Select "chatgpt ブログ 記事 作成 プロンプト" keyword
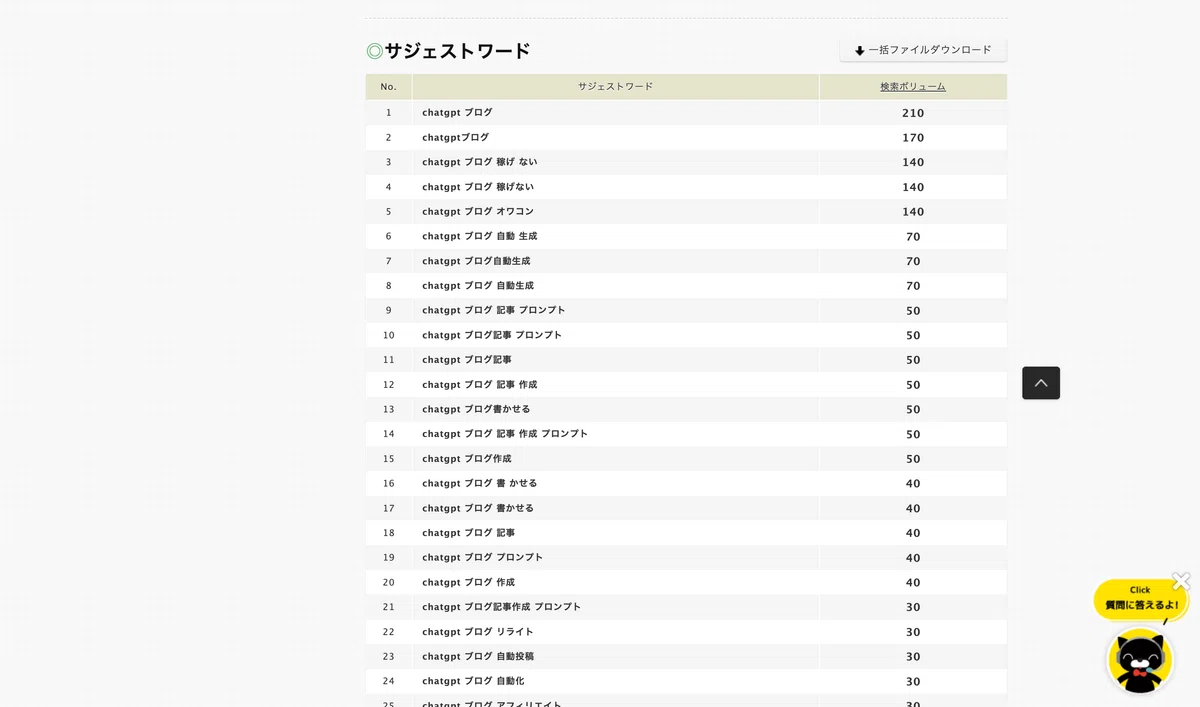1200x707 pixels. click(x=505, y=434)
